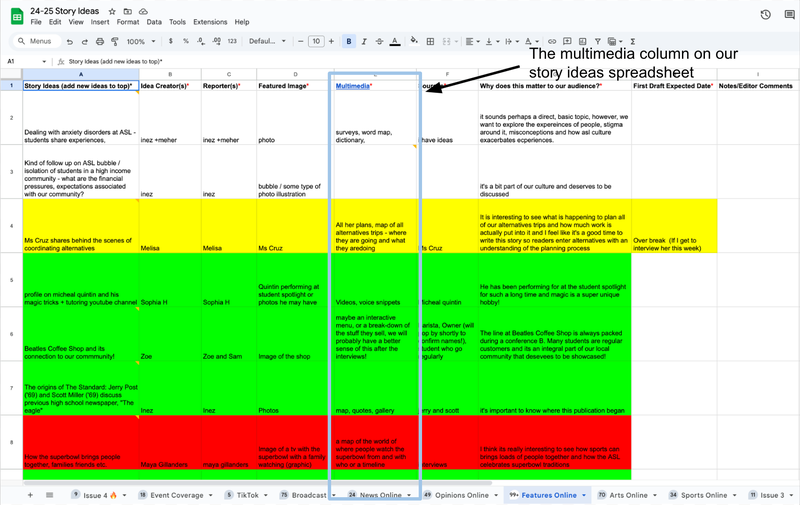The image size is (800, 505).
Task: Toggle italic formatting
Action: point(364,41)
